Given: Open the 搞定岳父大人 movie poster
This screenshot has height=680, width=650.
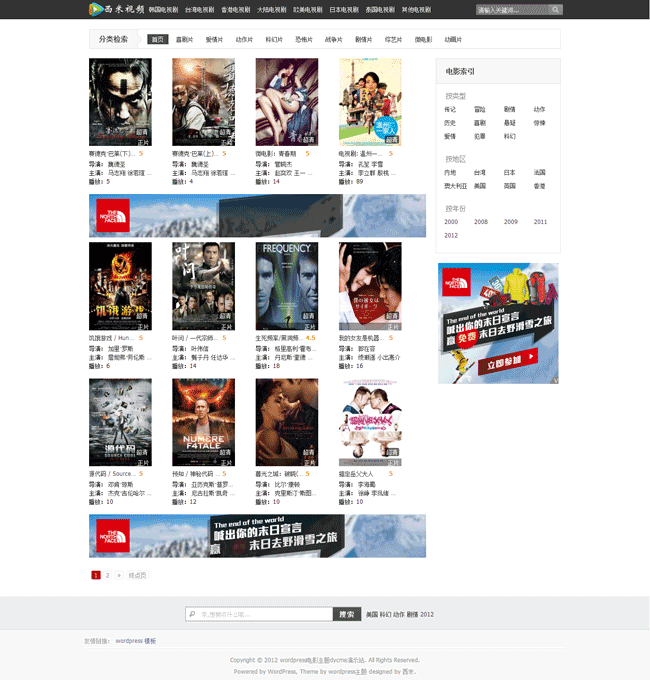Looking at the screenshot, I should pyautogui.click(x=370, y=422).
